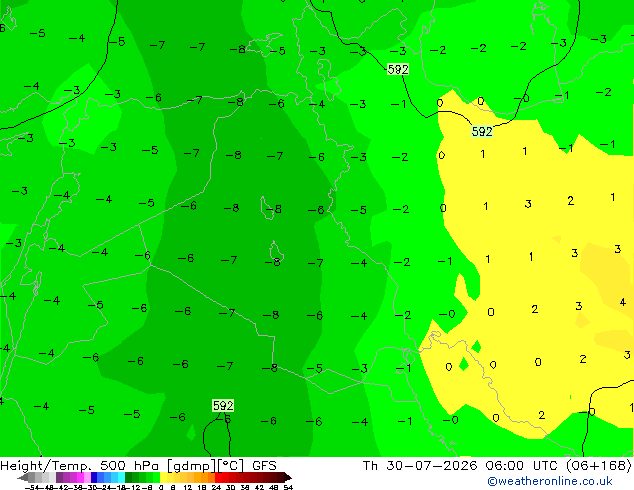Pick the bright magenta swatch in the legend
The image size is (634, 490).
80,477
